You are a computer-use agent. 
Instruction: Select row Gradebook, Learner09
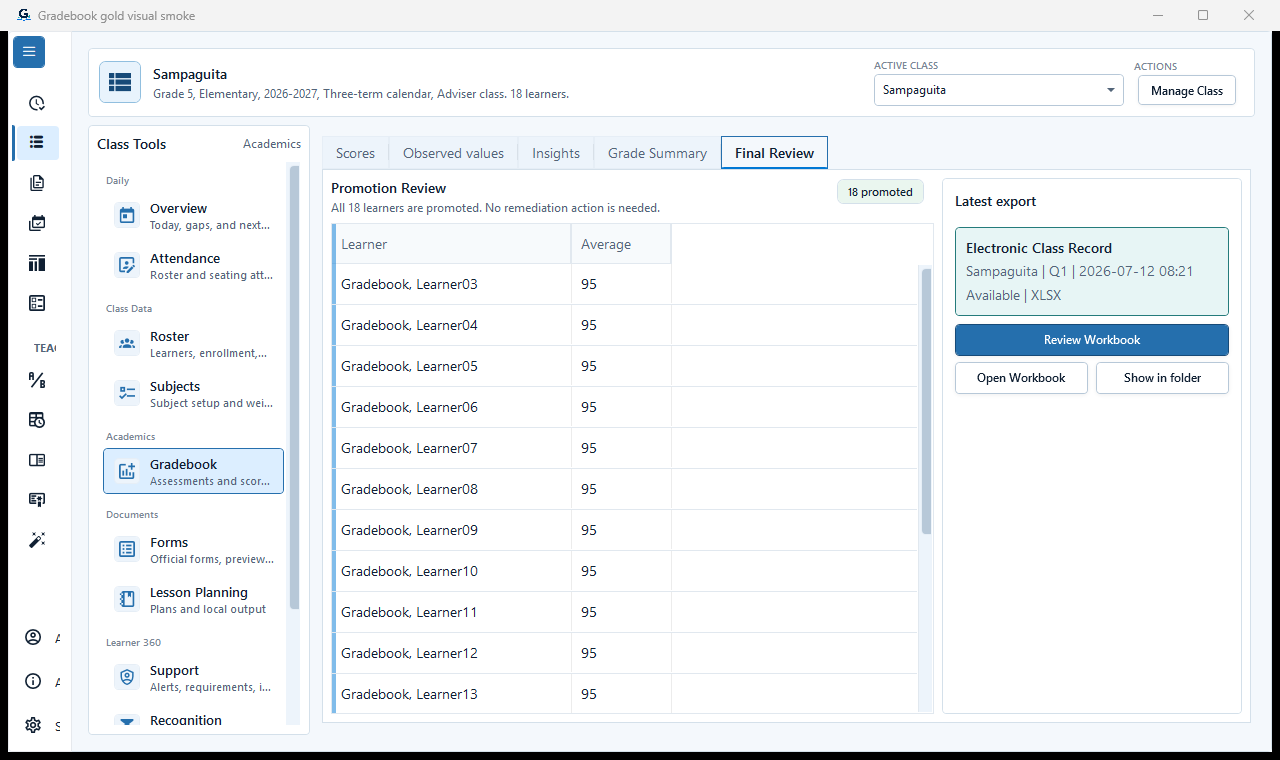coord(625,530)
